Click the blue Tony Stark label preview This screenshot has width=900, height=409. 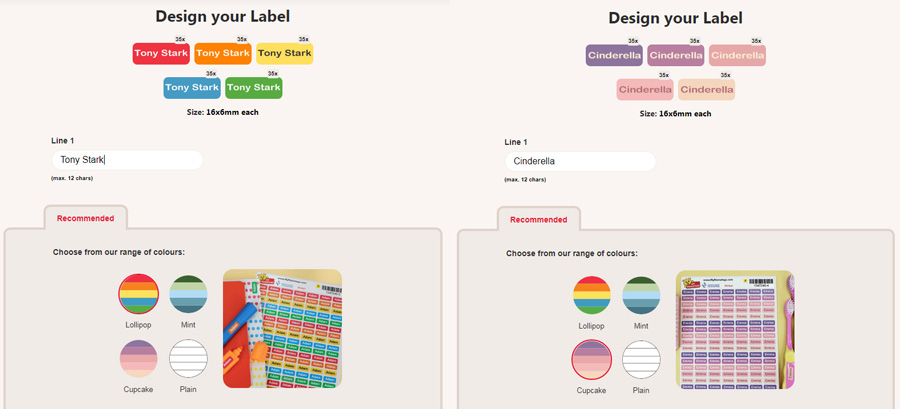point(192,88)
